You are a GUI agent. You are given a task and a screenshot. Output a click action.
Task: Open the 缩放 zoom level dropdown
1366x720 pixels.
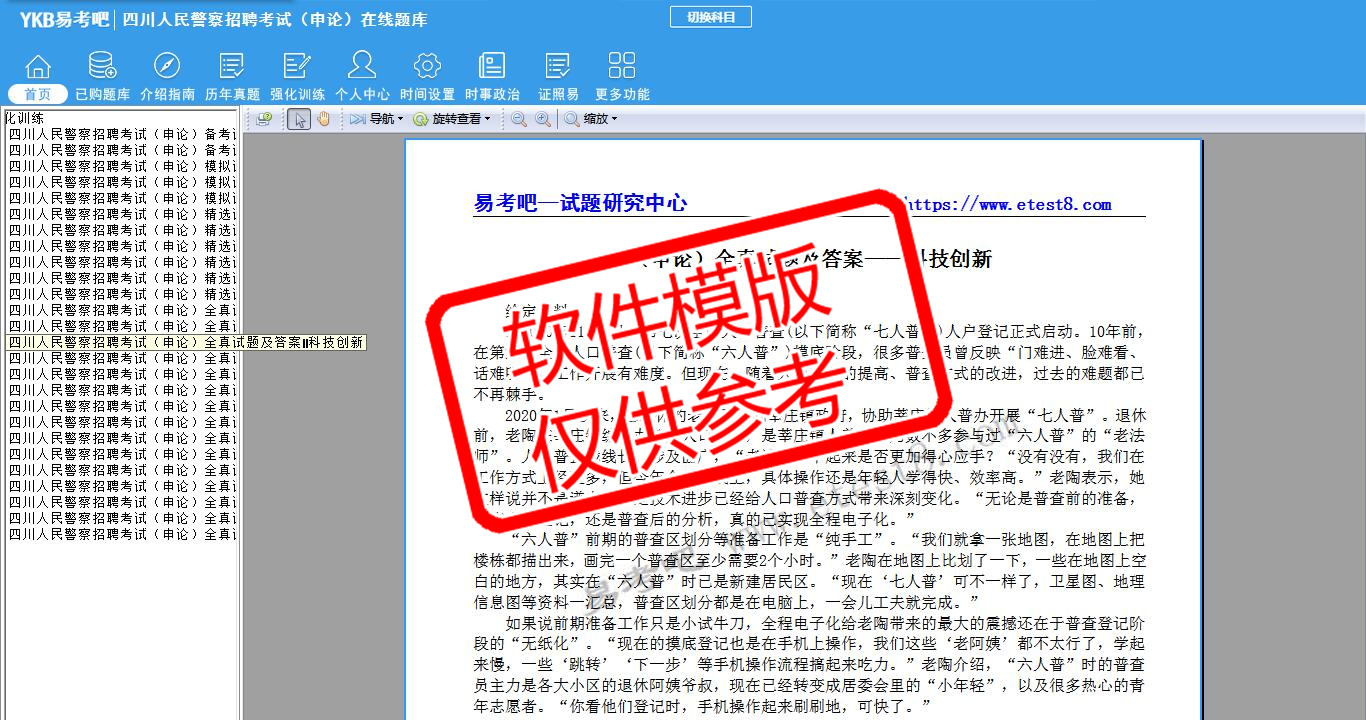(590, 119)
